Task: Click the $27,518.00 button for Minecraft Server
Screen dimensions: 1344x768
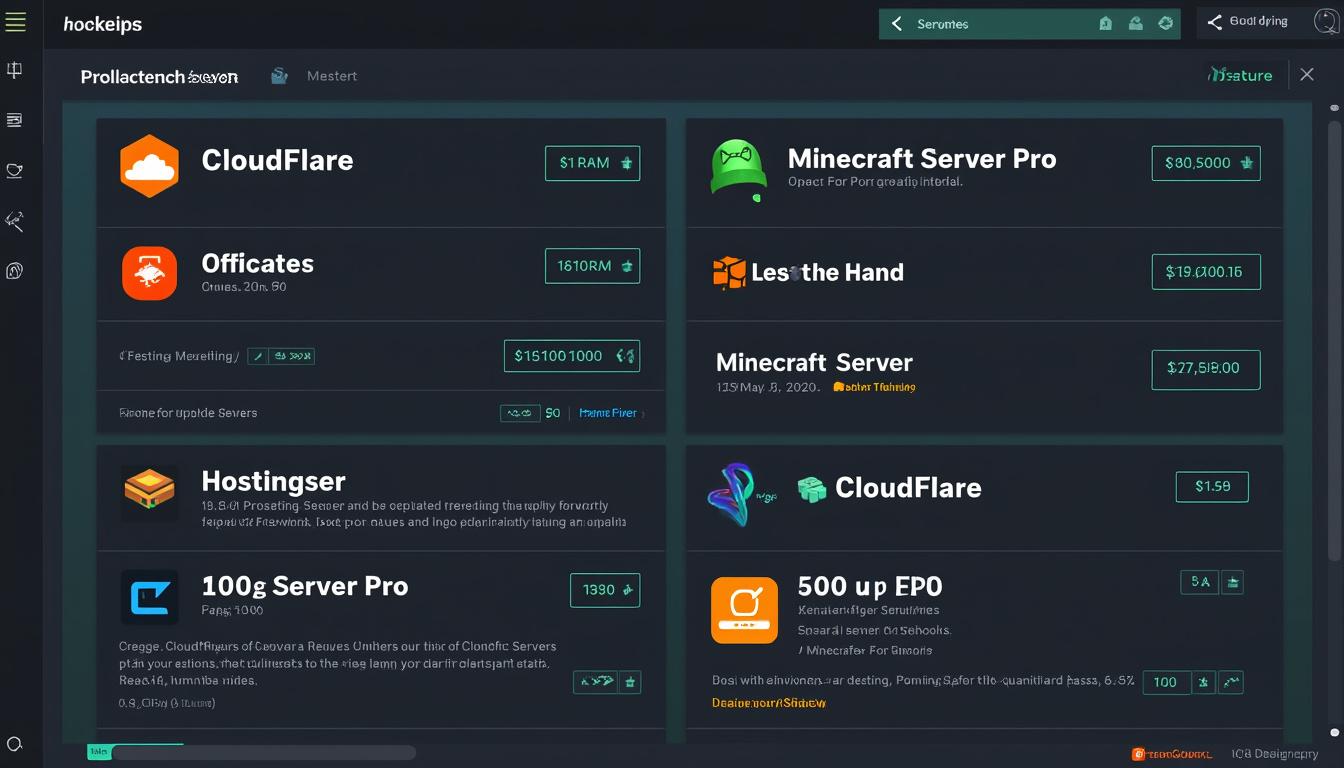Action: point(1206,369)
